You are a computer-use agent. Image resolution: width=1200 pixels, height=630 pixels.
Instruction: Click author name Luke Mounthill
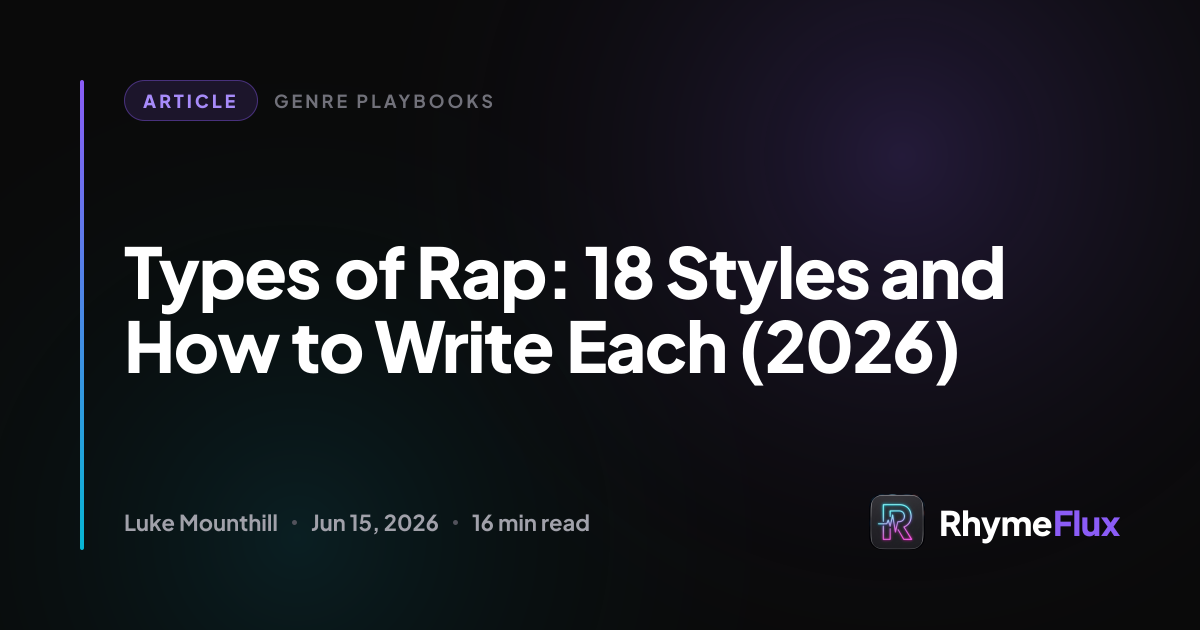[x=201, y=523]
